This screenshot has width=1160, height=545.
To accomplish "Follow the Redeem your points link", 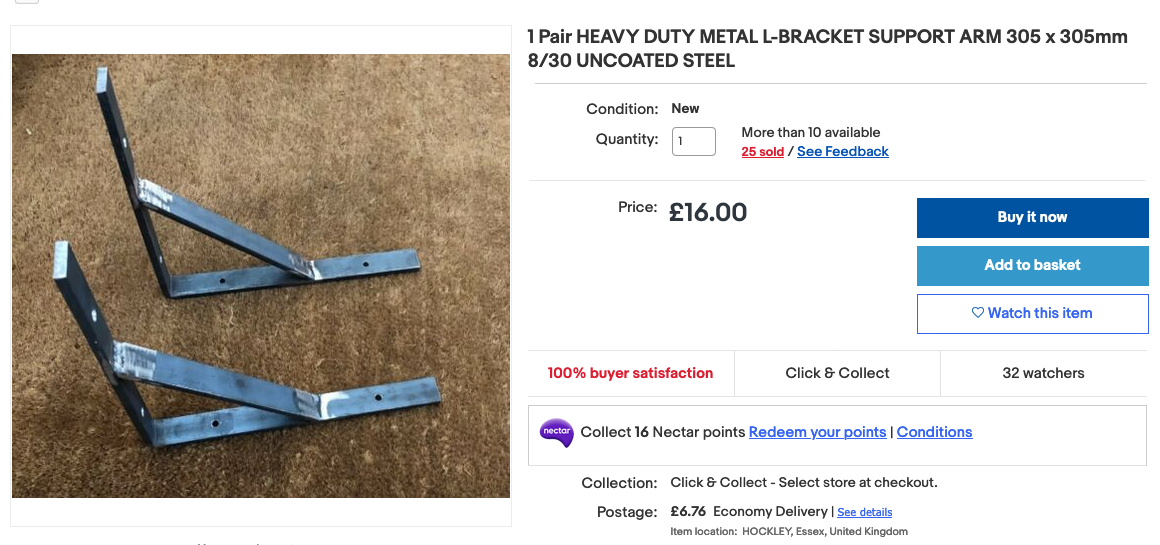I will 817,432.
